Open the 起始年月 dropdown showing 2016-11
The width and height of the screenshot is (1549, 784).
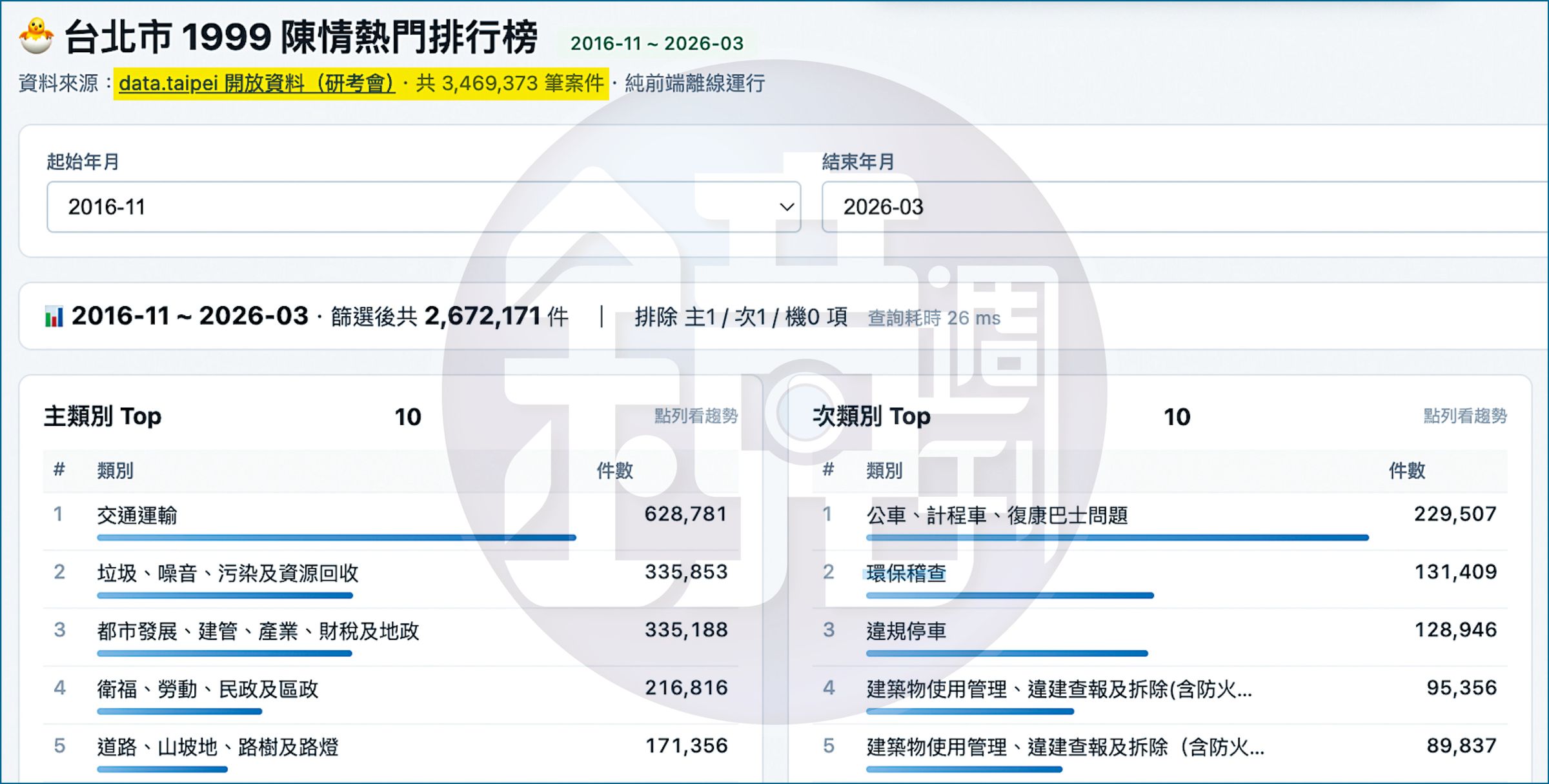pyautogui.click(x=423, y=206)
